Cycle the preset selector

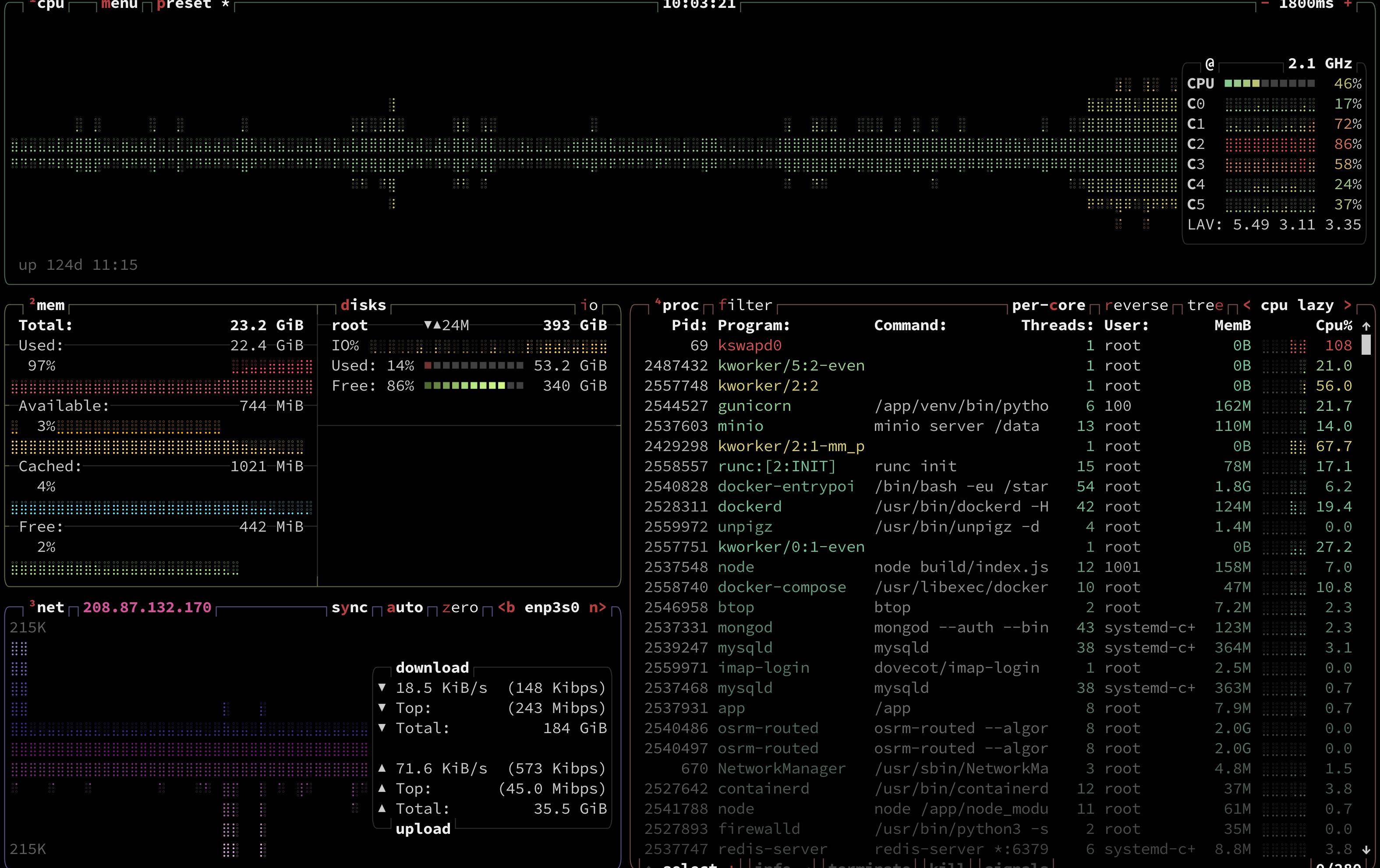coord(193,4)
